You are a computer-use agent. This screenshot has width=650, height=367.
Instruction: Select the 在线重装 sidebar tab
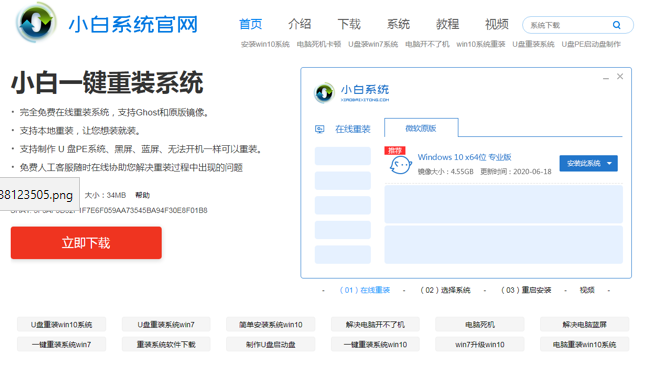(x=352, y=129)
